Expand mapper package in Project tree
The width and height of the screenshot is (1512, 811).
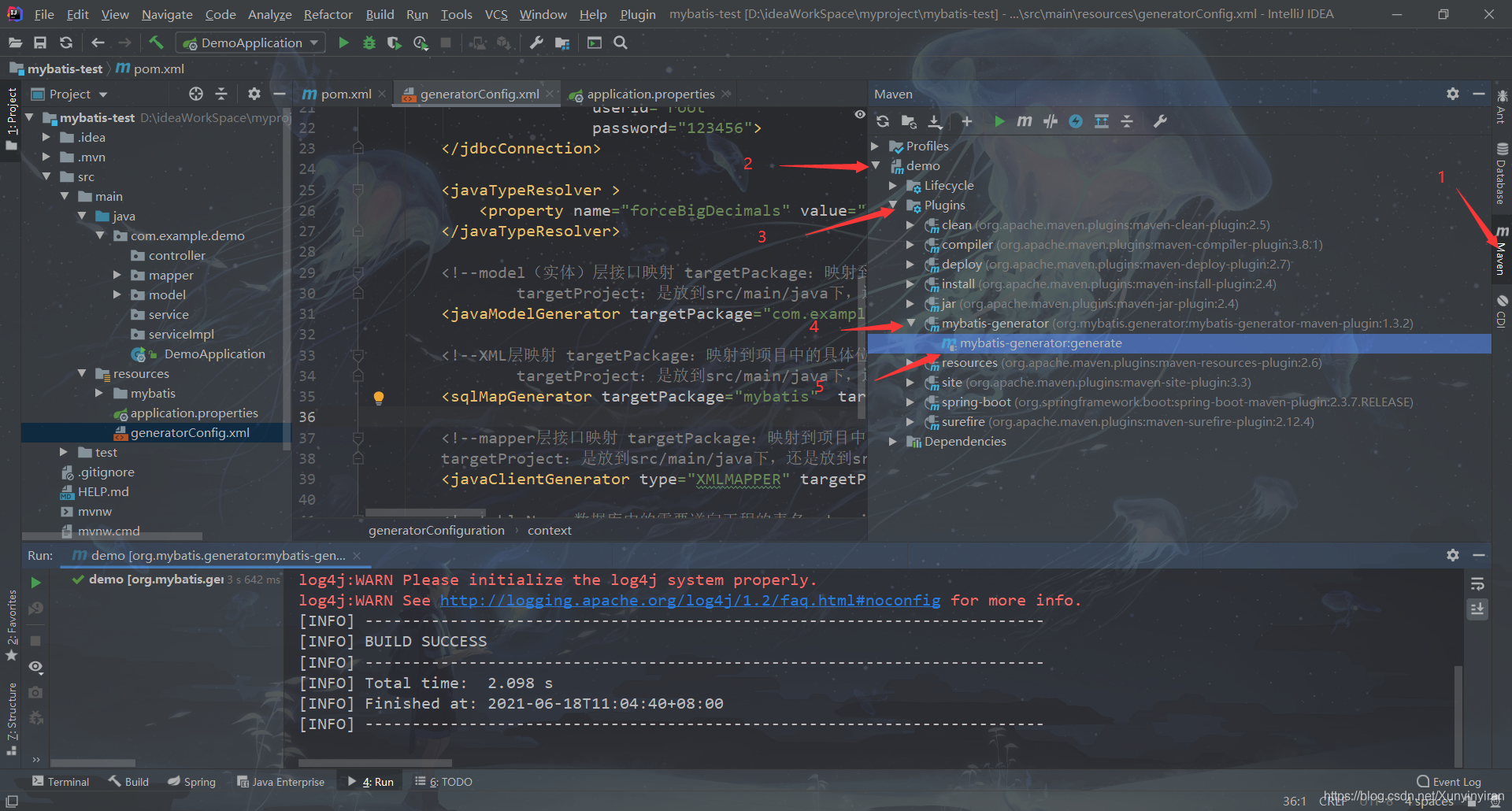[117, 276]
